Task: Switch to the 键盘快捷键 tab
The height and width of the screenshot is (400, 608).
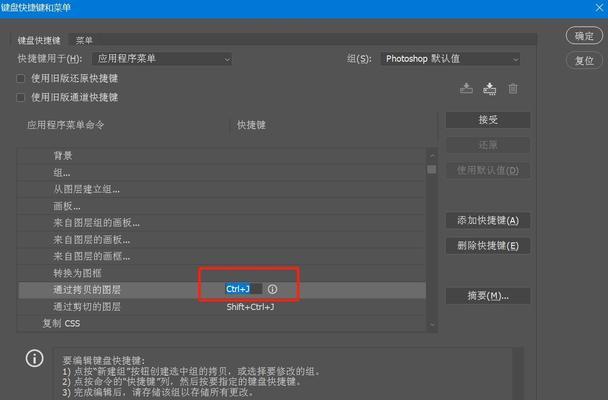Action: tap(39, 40)
